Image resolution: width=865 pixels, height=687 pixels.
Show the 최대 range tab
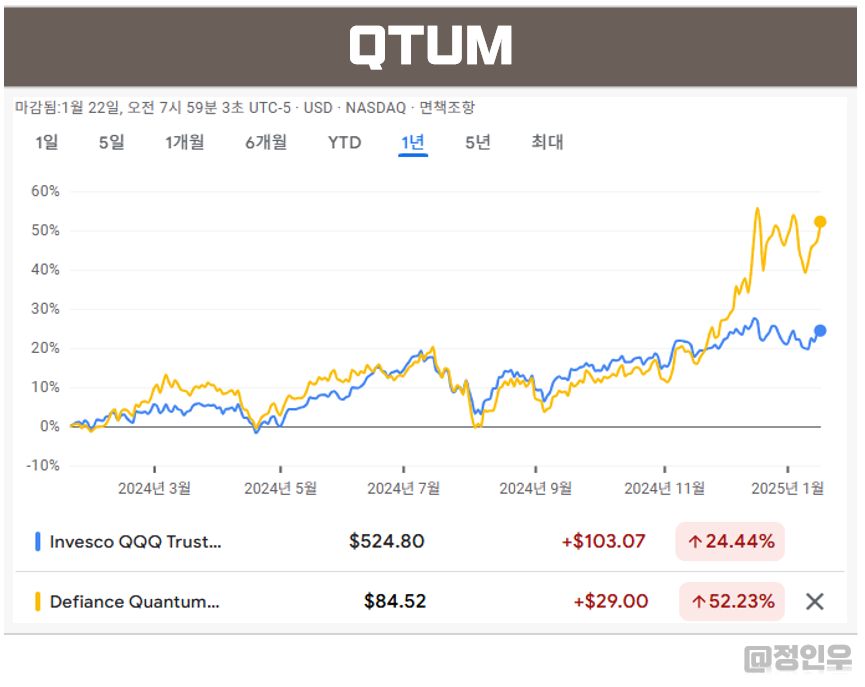click(547, 142)
